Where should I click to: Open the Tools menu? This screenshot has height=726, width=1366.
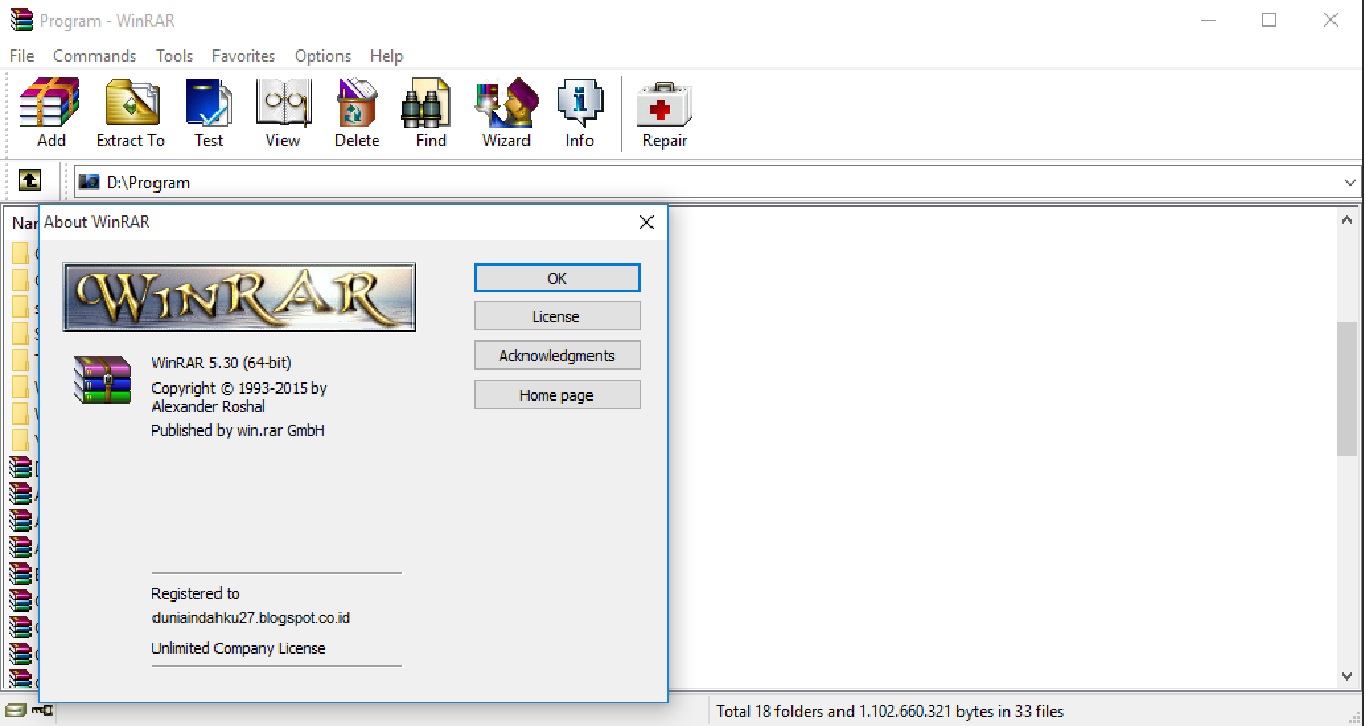click(x=174, y=56)
